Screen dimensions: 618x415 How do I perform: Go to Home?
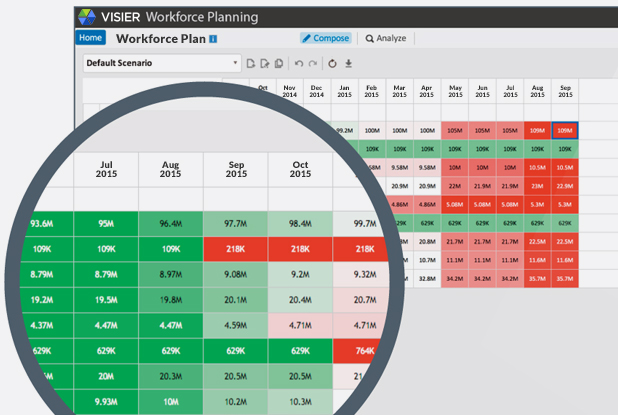pyautogui.click(x=91, y=38)
